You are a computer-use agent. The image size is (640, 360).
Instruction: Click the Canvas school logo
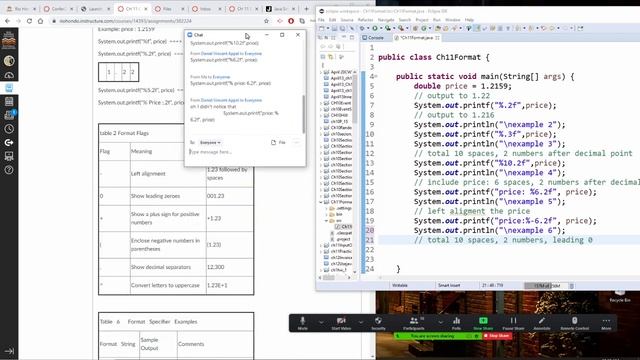tap(9, 40)
